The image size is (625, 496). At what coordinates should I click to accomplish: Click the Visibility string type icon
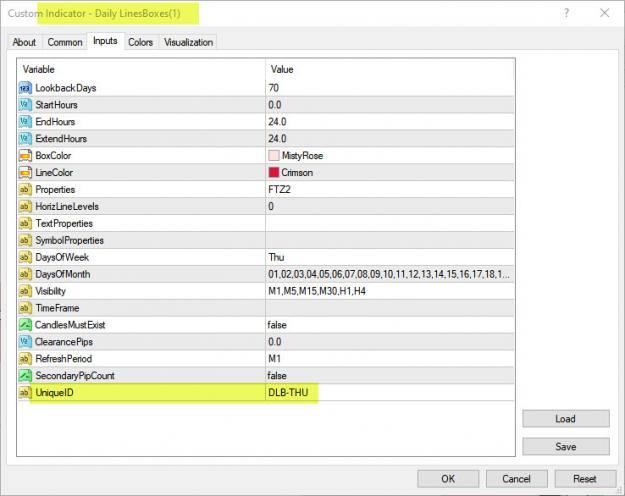point(25,291)
